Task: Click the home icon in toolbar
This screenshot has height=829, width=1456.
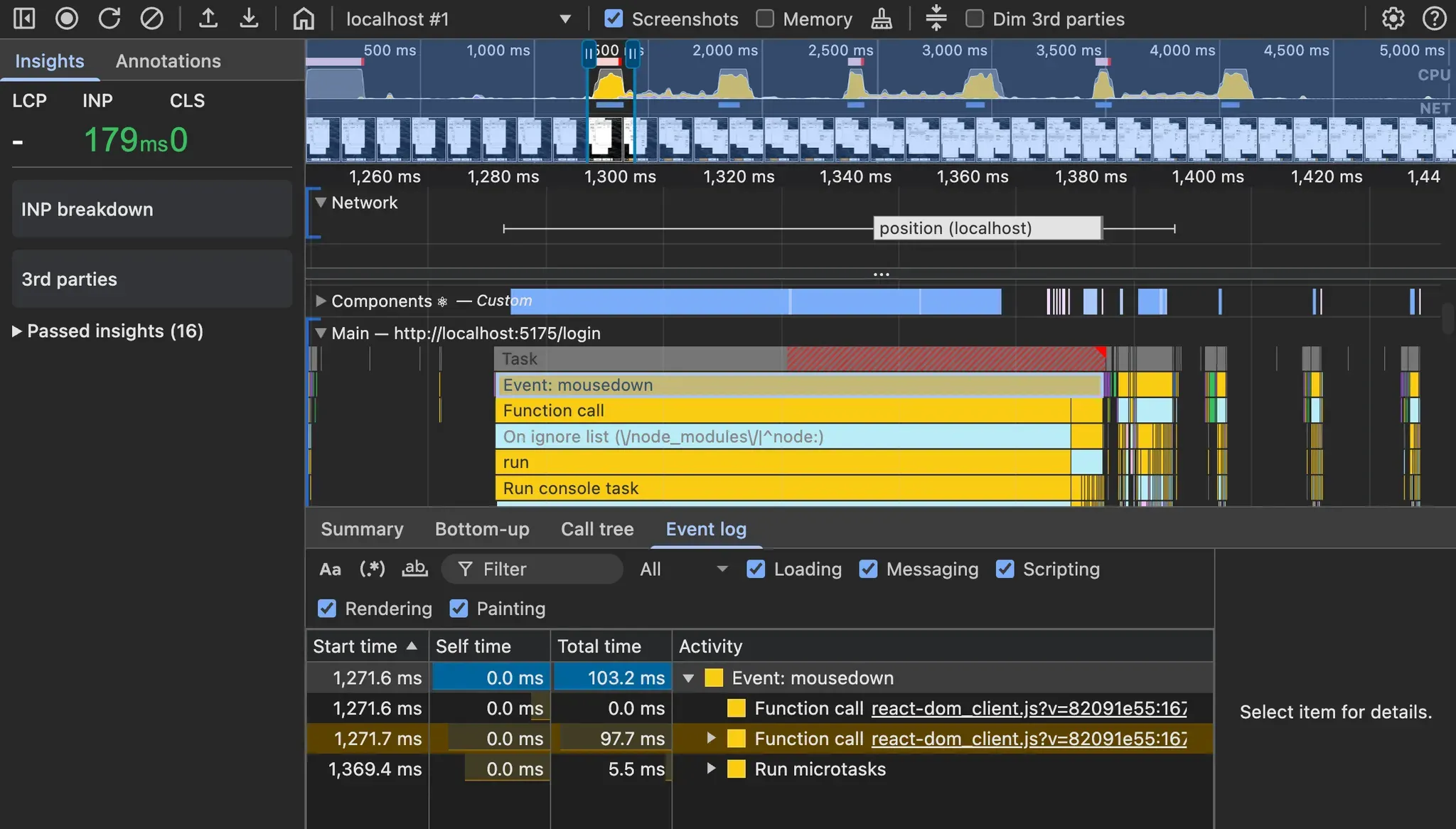Action: 304,18
